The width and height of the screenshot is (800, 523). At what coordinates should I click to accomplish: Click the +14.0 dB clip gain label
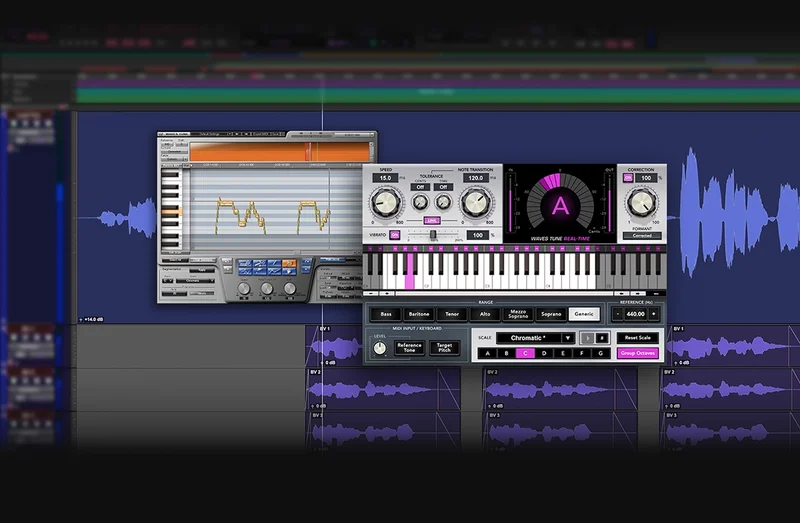coord(92,319)
